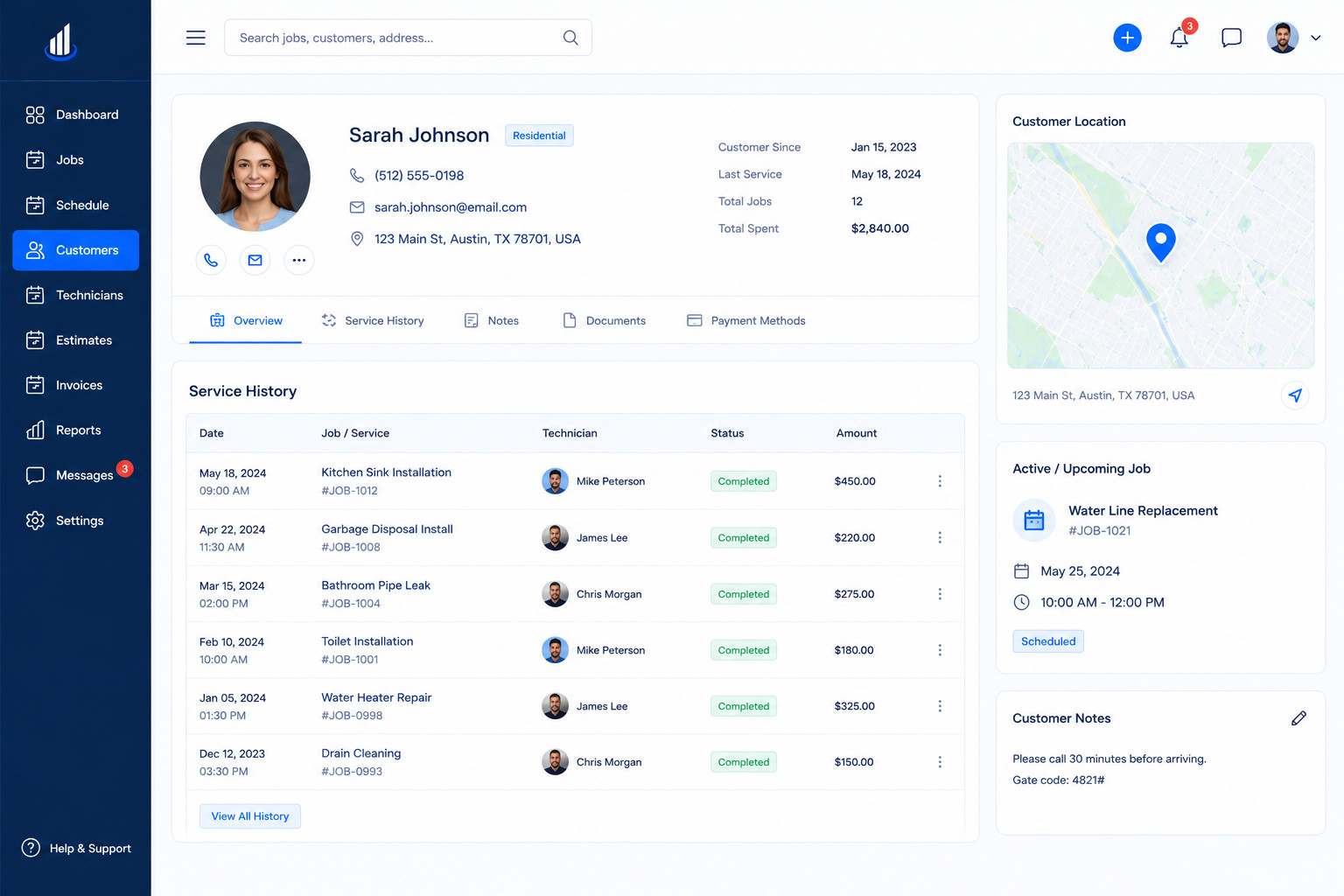The width and height of the screenshot is (1344, 896).
Task: Click Completed badge in Drain Cleaning row
Action: pyautogui.click(x=744, y=762)
